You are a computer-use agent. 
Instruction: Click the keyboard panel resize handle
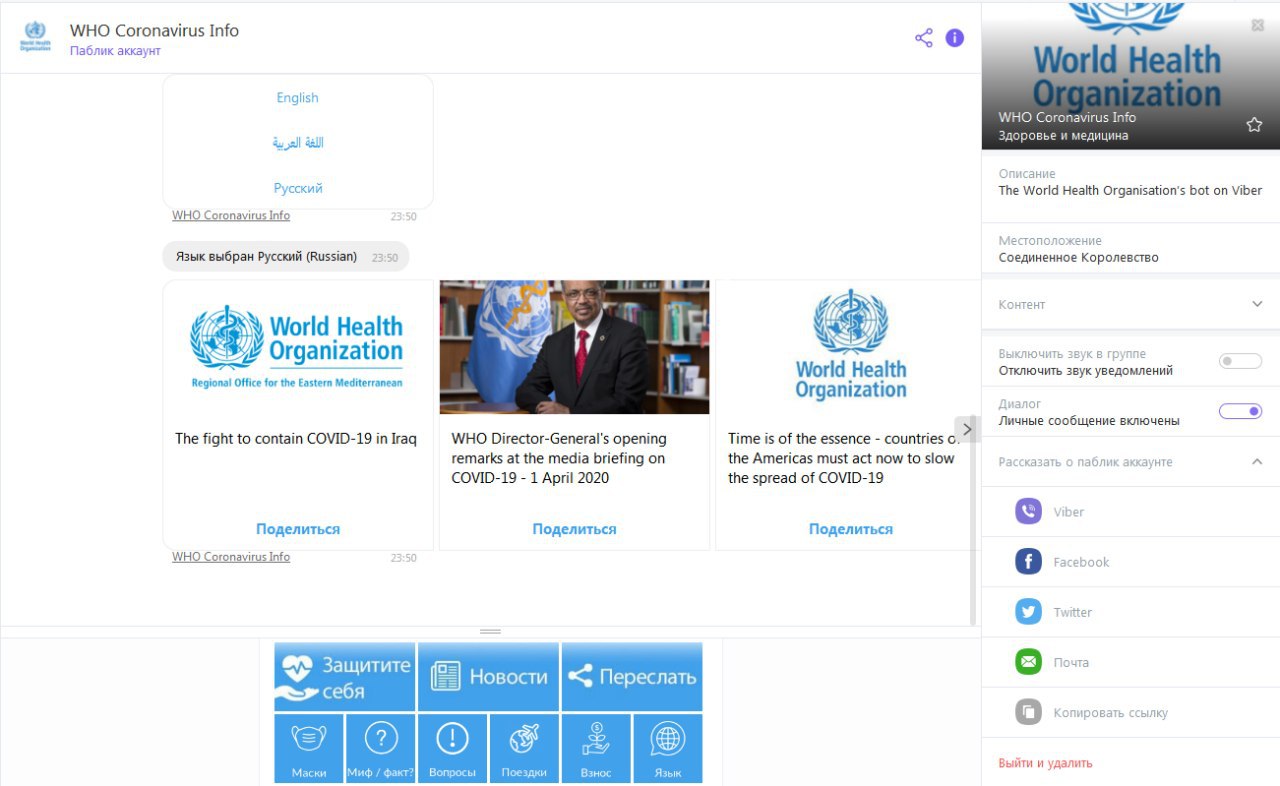coord(490,632)
